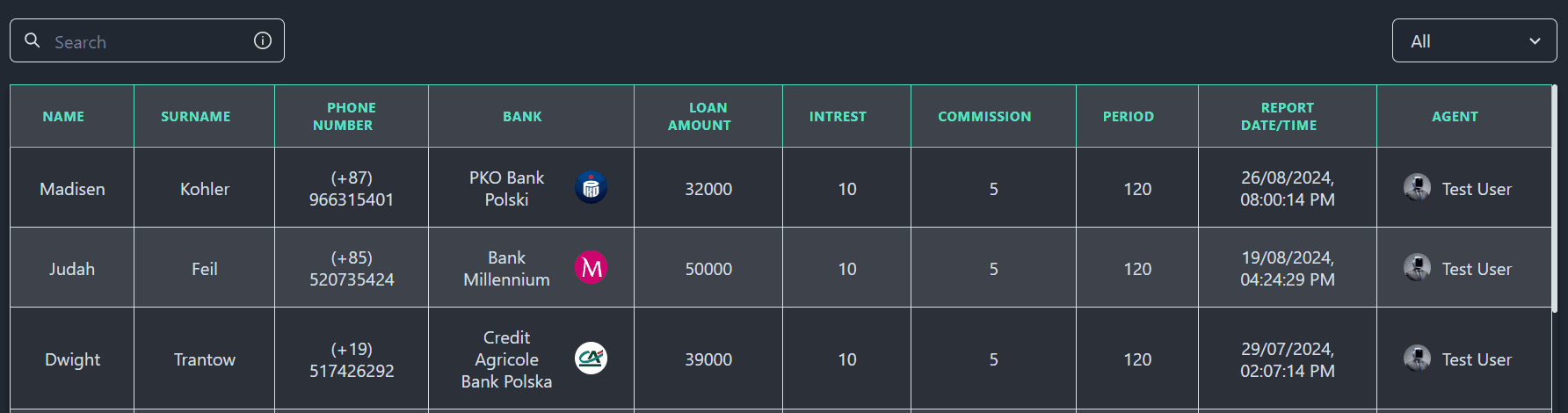Select Kohler surname cell
Screen dimensions: 1568x413
pyautogui.click(x=204, y=188)
